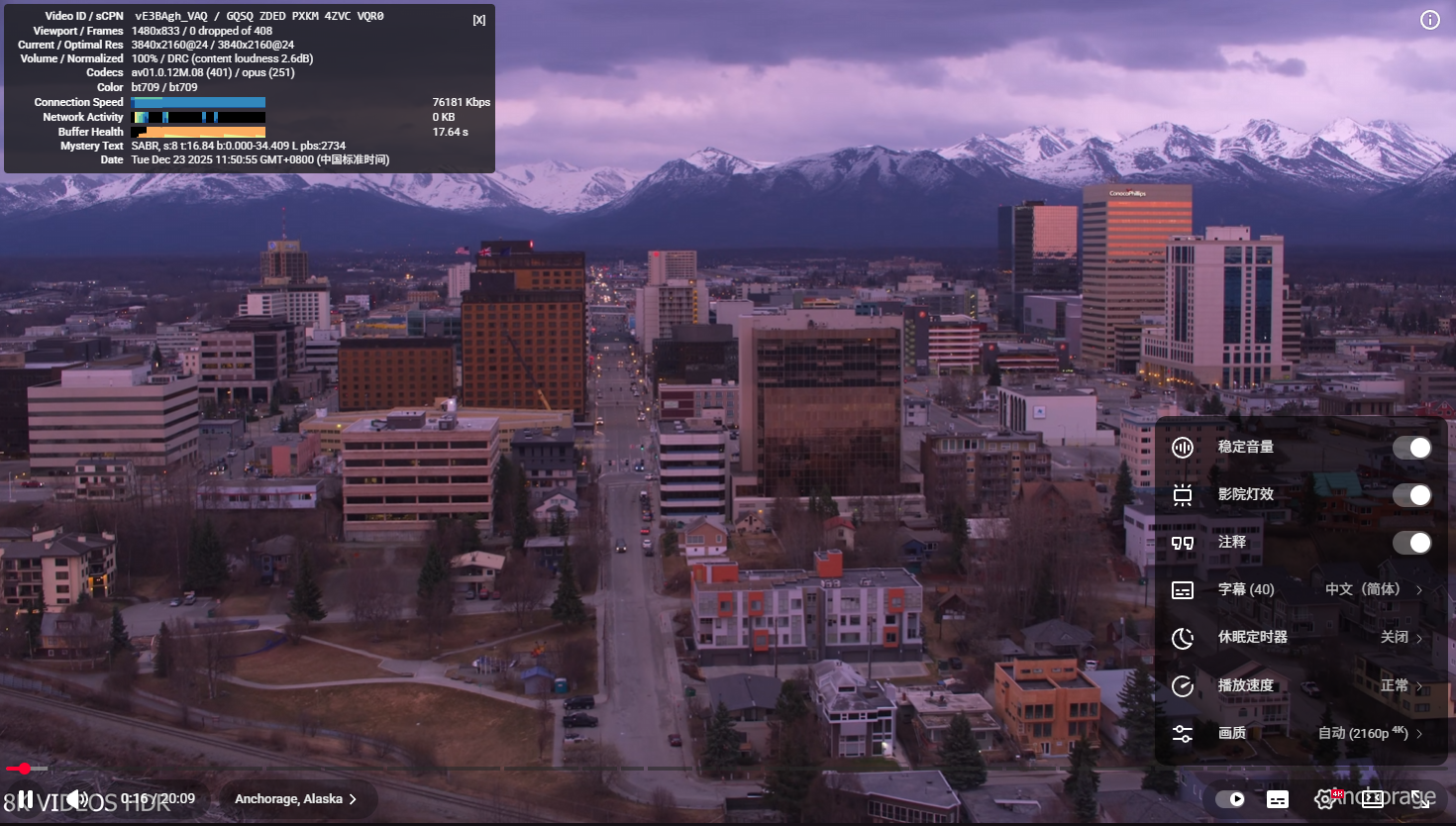The width and height of the screenshot is (1456, 826).
Task: Switch to theater mode
Action: tap(1372, 799)
